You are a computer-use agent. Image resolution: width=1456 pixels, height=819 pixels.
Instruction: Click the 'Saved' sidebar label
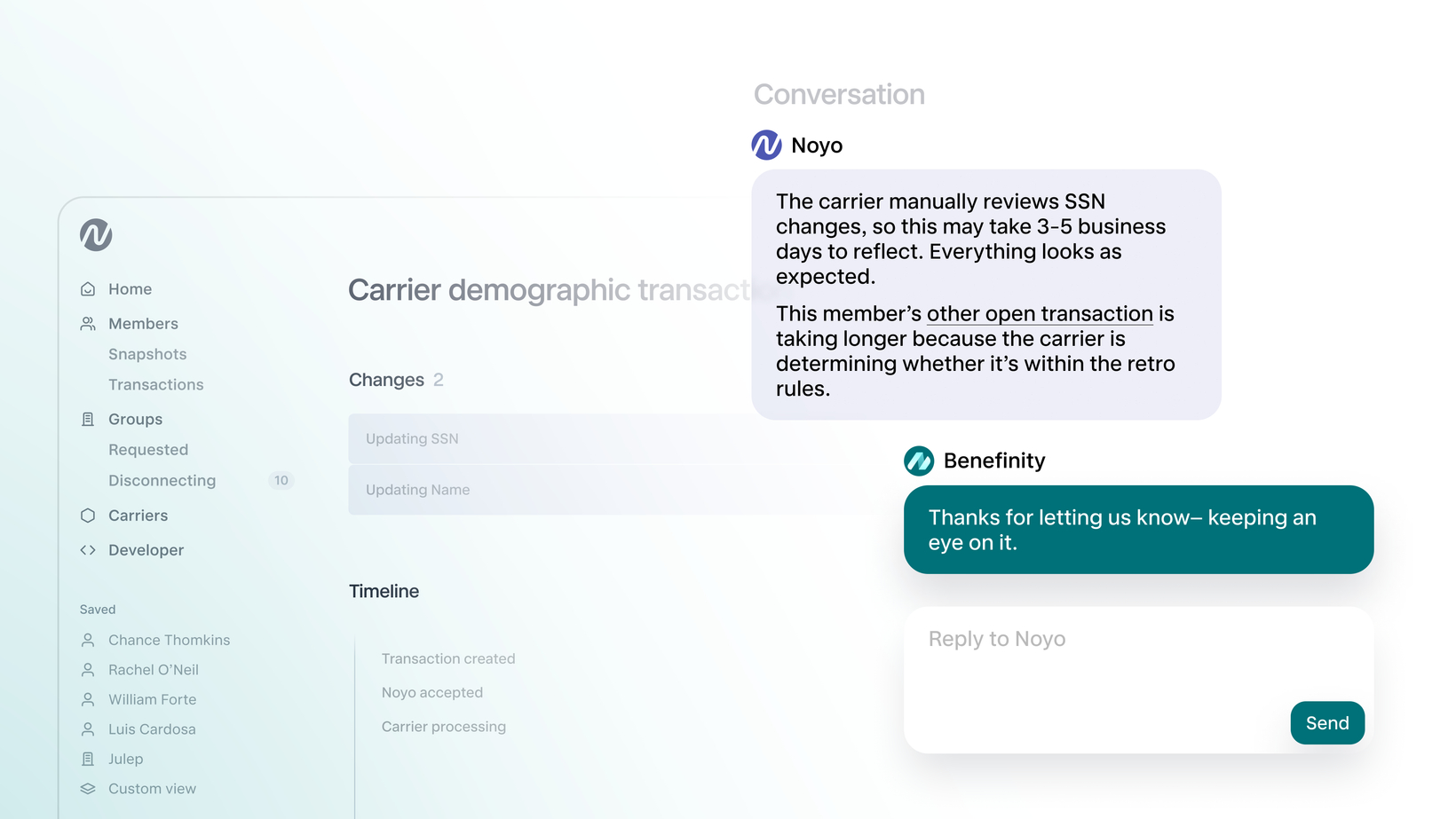pyautogui.click(x=98, y=610)
